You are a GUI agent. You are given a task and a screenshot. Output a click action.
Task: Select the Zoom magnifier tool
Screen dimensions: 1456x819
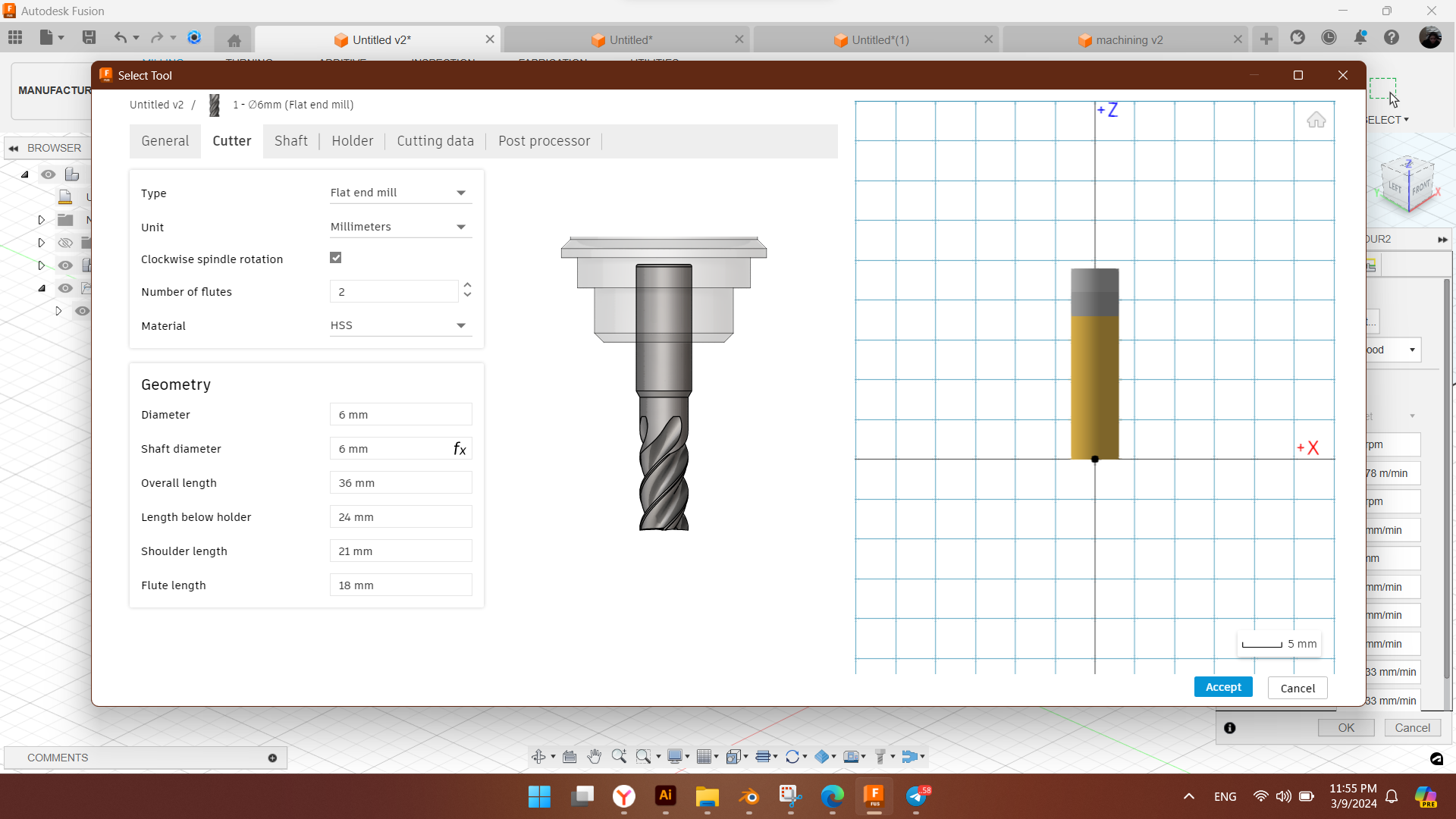[619, 756]
